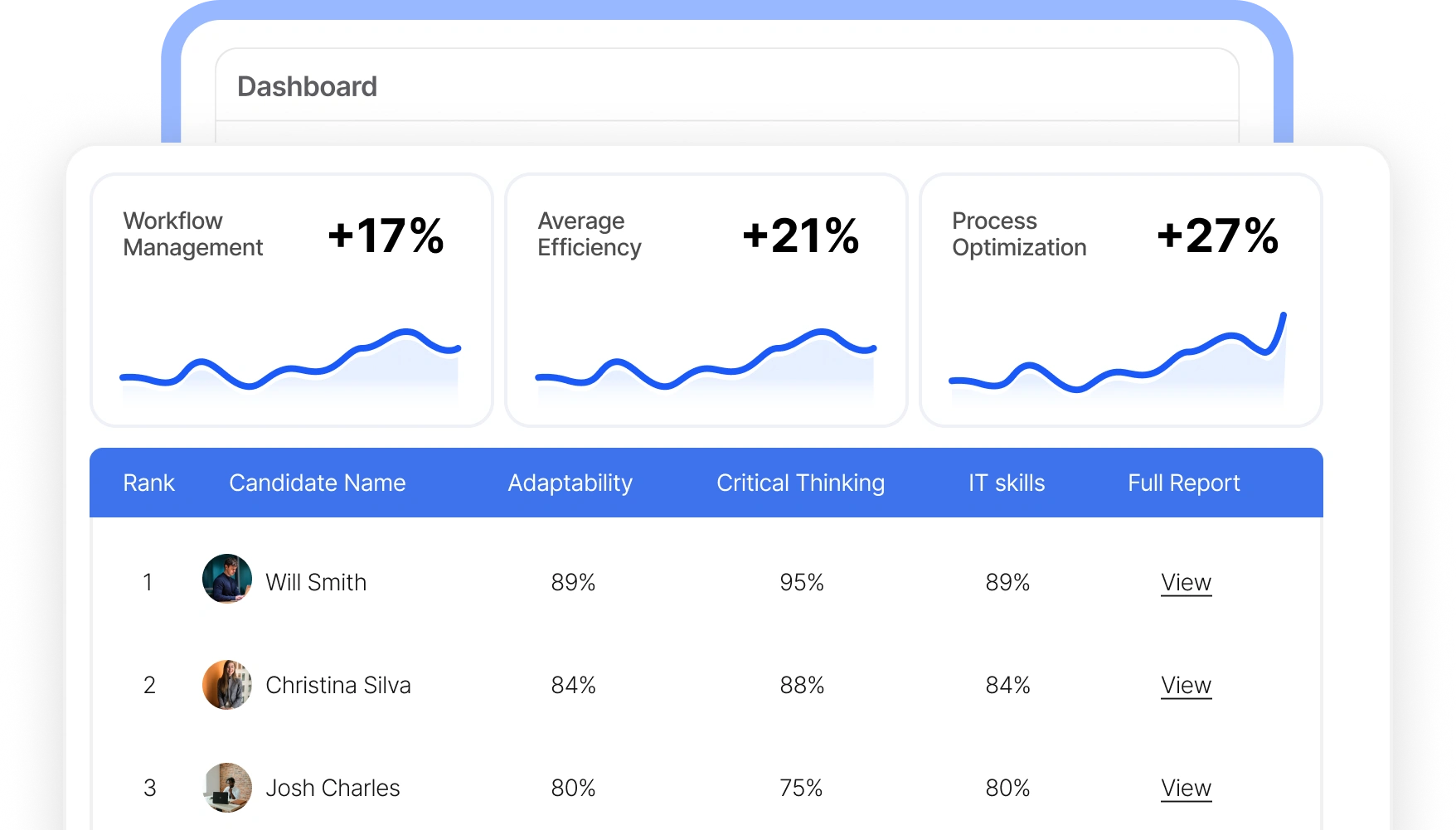The image size is (1456, 830).
Task: Click Christina Silva's avatar photo
Action: pos(227,685)
